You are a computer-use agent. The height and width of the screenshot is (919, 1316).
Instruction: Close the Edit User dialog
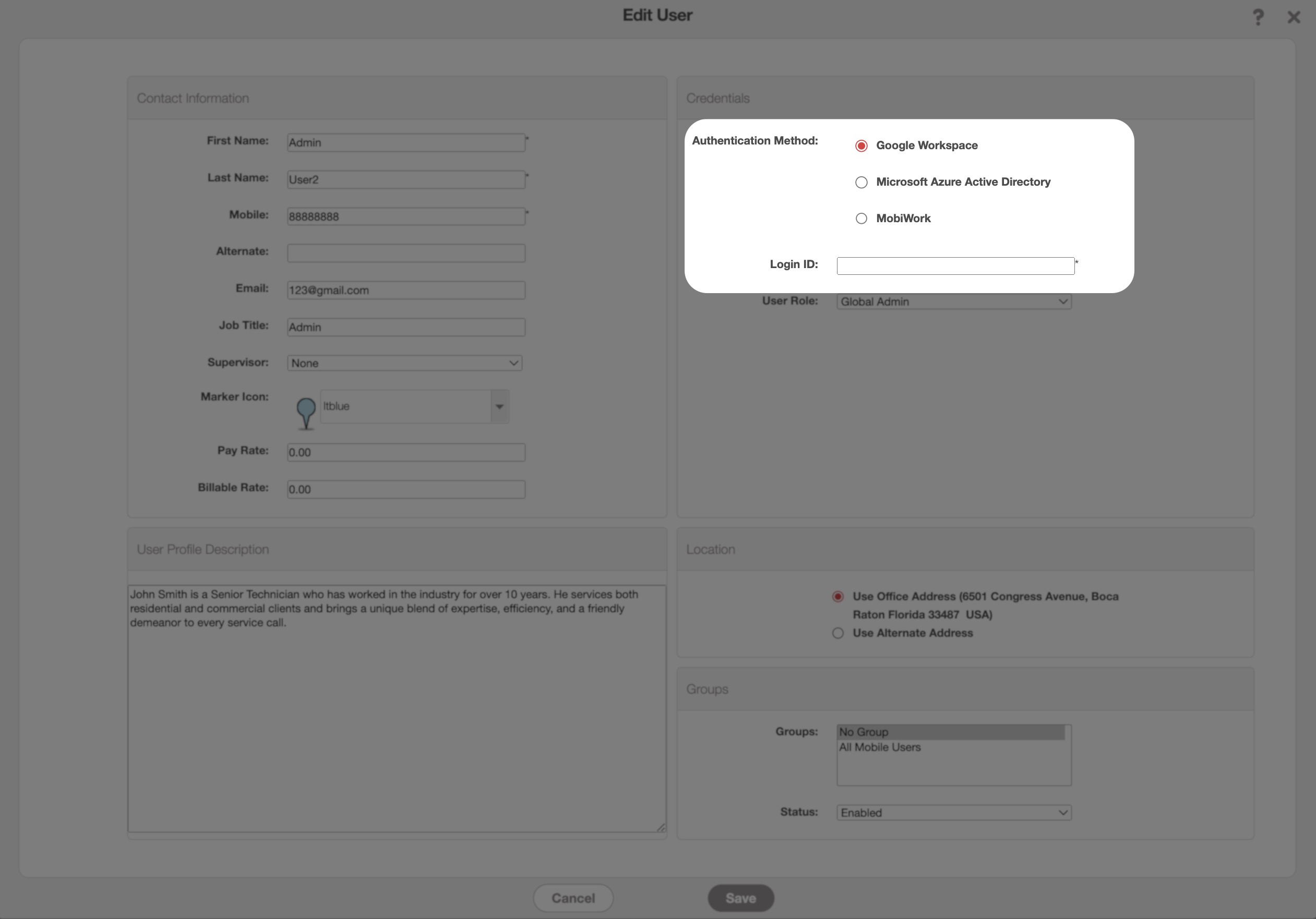pyautogui.click(x=1294, y=17)
